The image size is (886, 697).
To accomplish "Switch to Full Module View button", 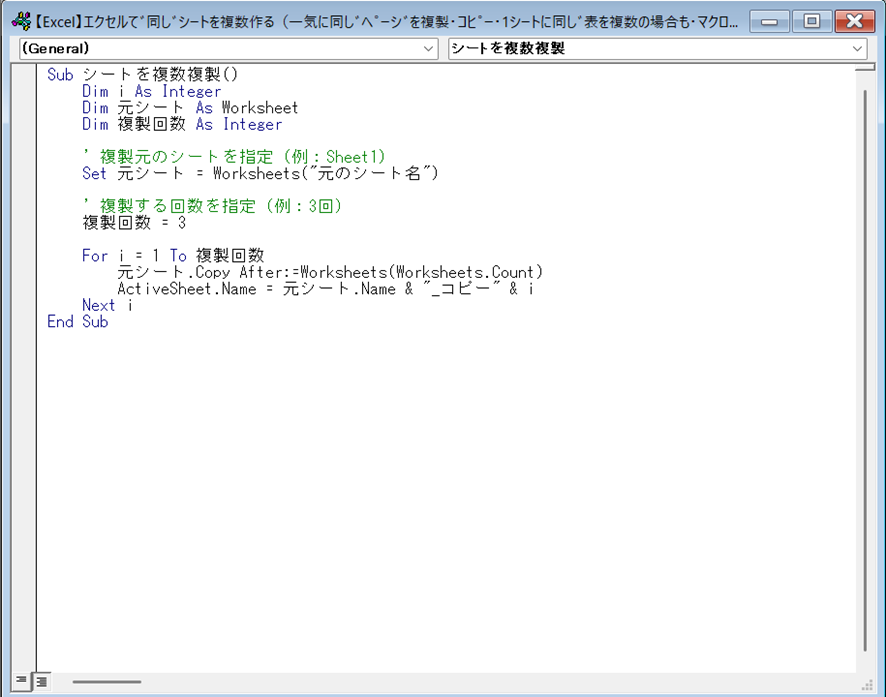I will pyautogui.click(x=42, y=681).
